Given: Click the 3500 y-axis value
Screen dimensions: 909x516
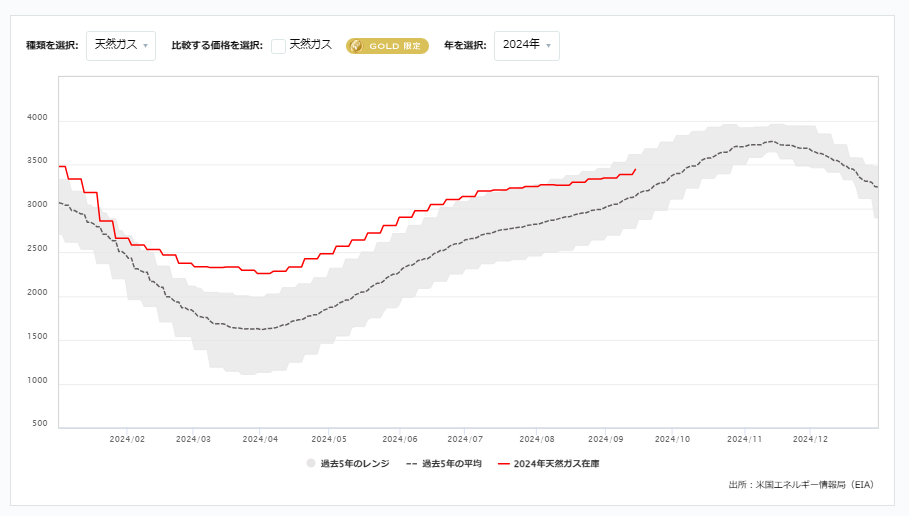Looking at the screenshot, I should pyautogui.click(x=37, y=161).
